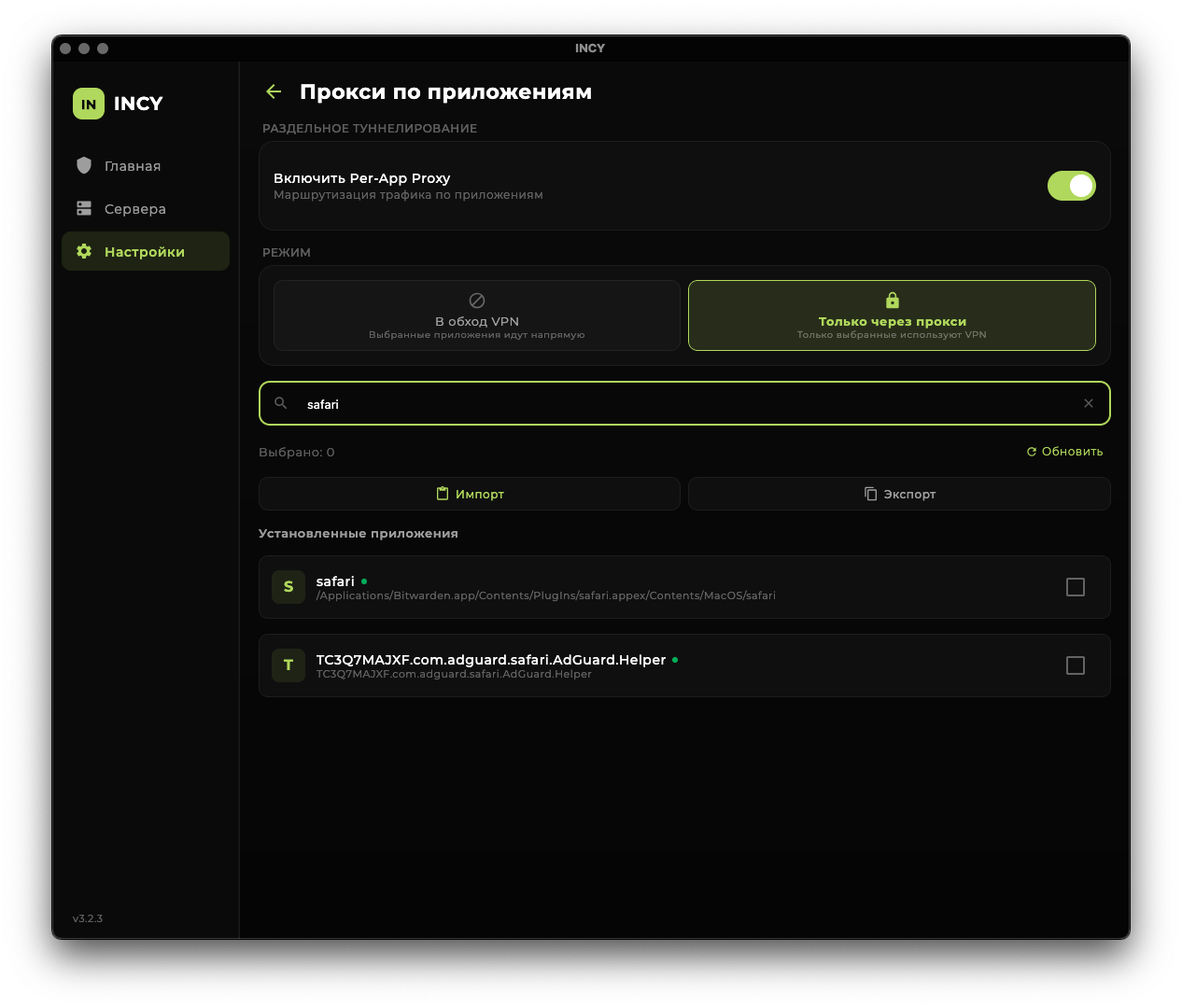
Task: Click the shield icon beside Главная
Action: click(x=84, y=165)
